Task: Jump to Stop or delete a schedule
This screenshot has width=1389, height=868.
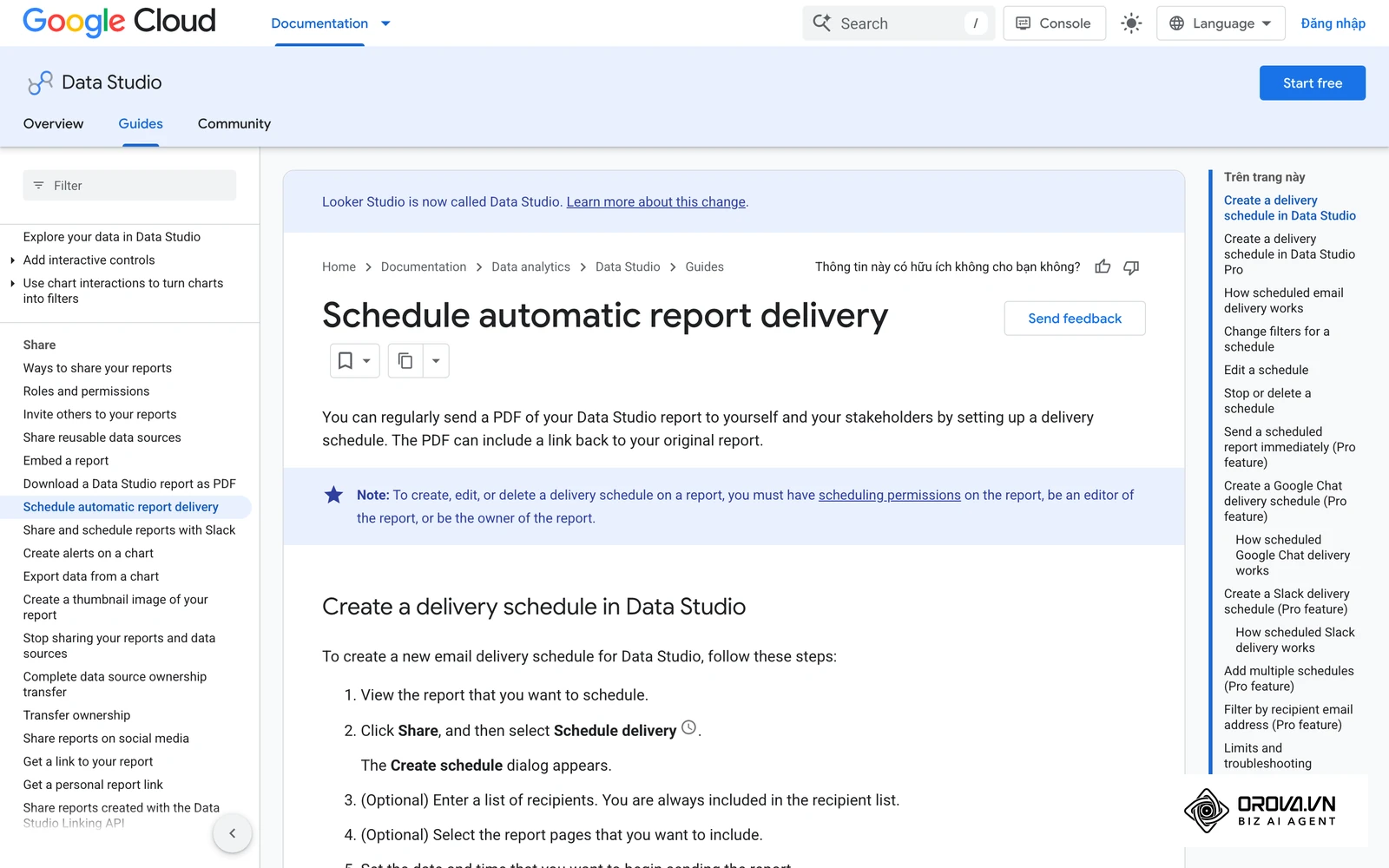Action: pyautogui.click(x=1267, y=401)
